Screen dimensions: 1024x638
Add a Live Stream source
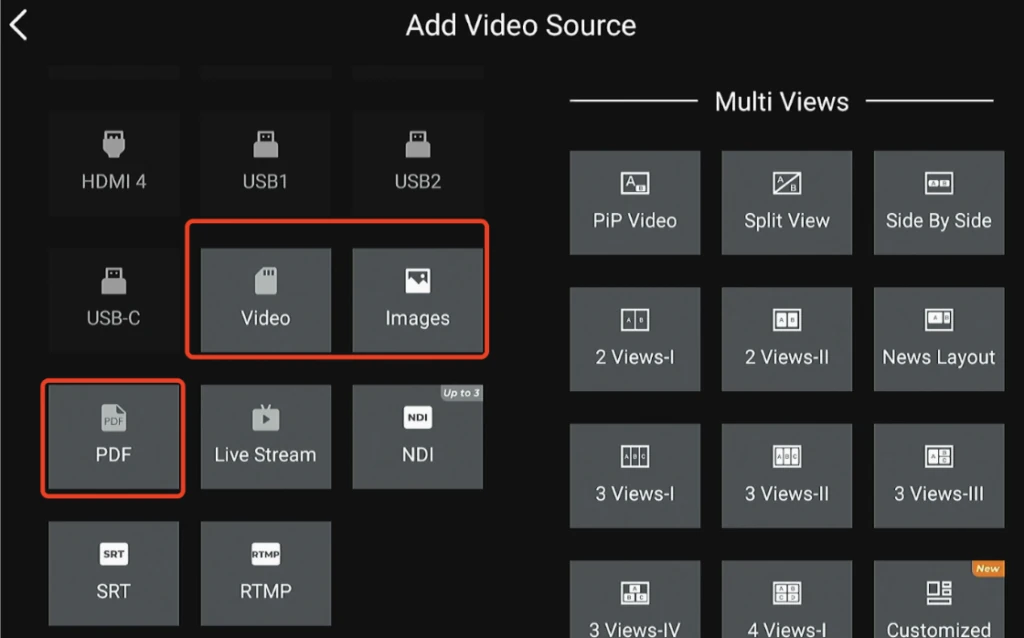pyautogui.click(x=265, y=436)
